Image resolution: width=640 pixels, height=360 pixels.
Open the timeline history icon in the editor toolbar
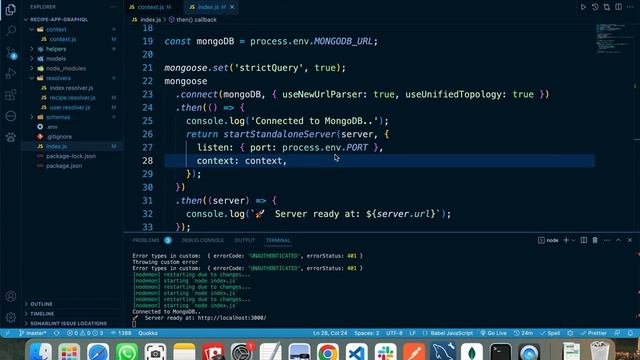595,7
